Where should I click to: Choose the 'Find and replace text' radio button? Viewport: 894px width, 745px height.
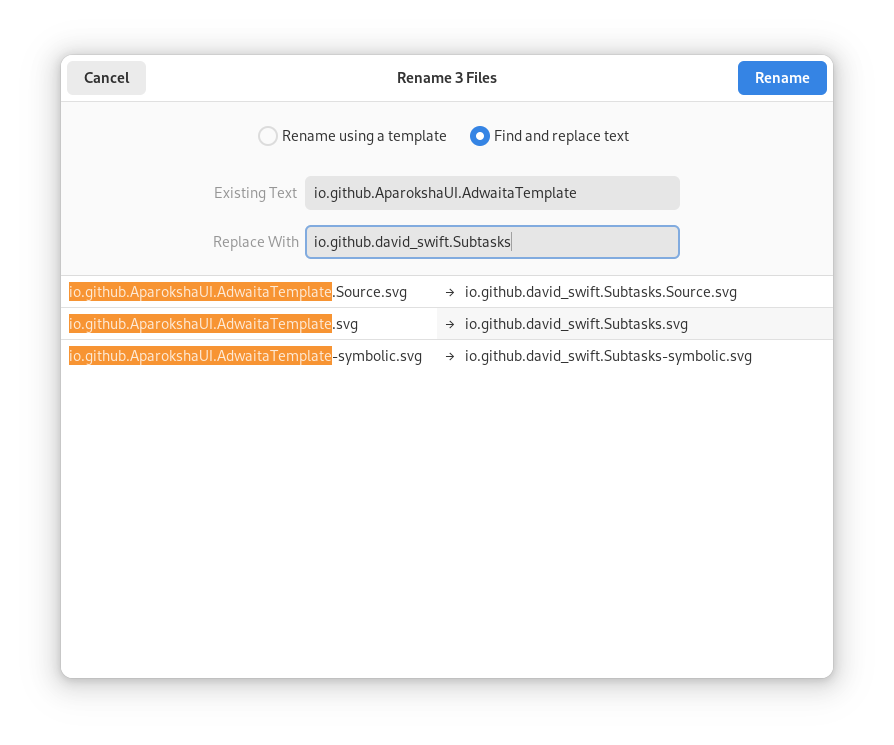tap(480, 136)
